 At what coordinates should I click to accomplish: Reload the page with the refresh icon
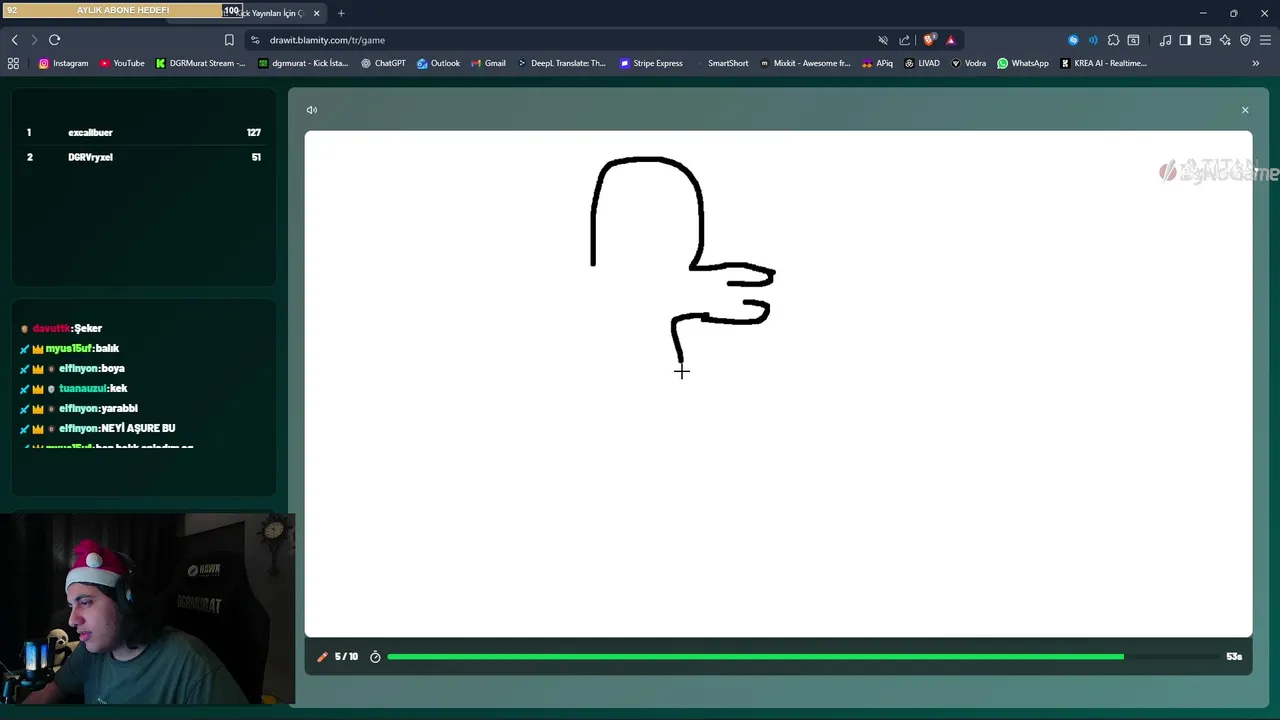click(55, 40)
